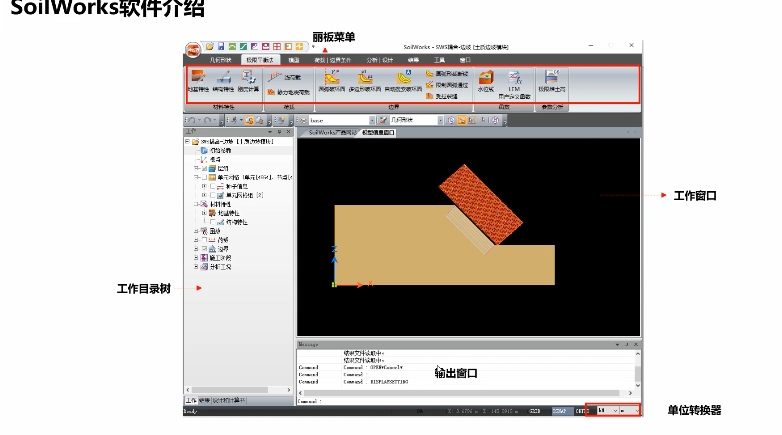The width and height of the screenshot is (782, 435).
Task: Open the first ribbon tab (geometry)
Action: click(x=220, y=60)
